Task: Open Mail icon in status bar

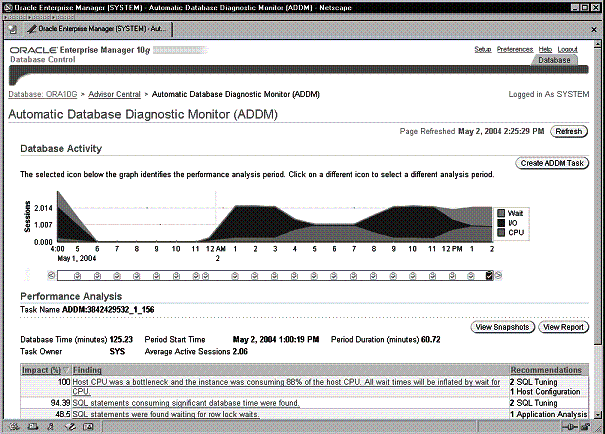Action: [x=33, y=427]
